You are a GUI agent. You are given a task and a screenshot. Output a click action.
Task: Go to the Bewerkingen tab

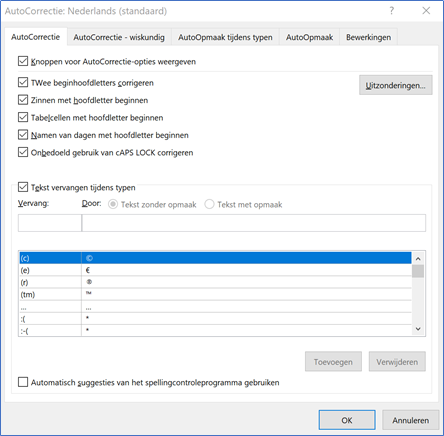pos(368,37)
